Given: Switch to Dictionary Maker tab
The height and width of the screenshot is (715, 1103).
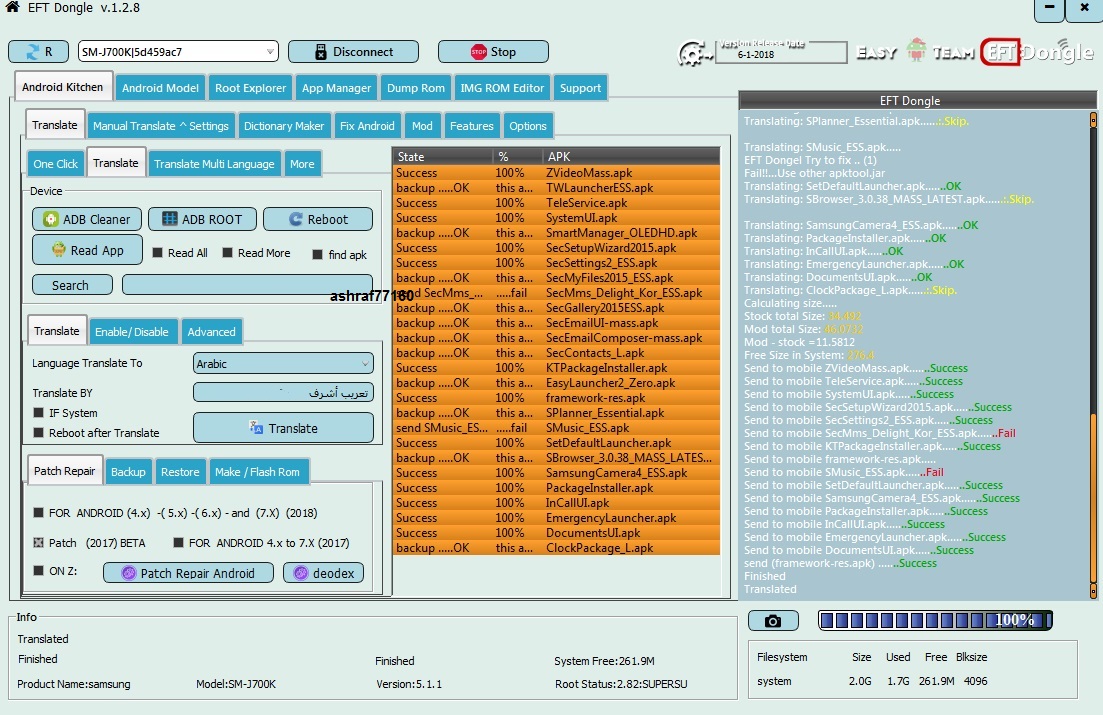Looking at the screenshot, I should (283, 126).
